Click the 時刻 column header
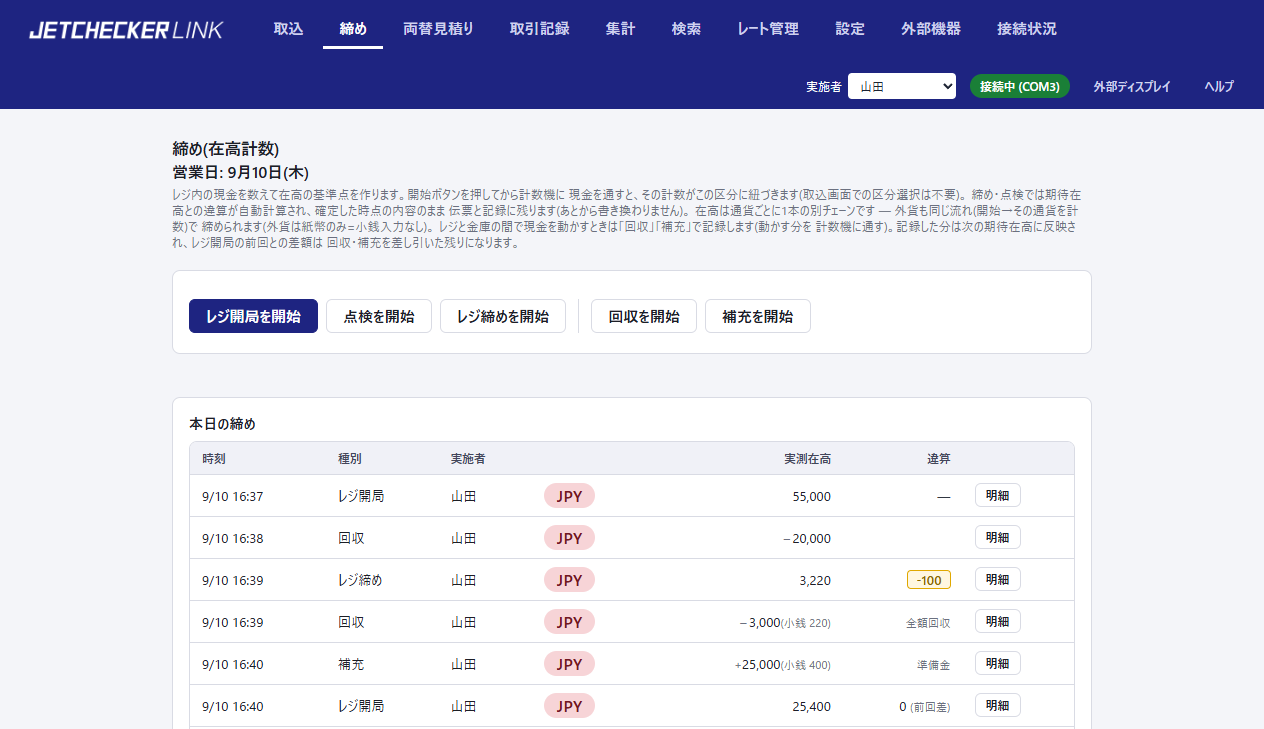Screen dimensions: 1264x729 click(x=214, y=459)
